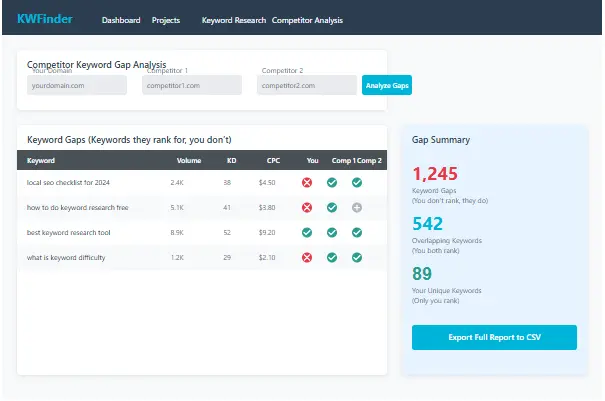Go to Projects in top navigation
Image resolution: width=605 pixels, height=401 pixels.
click(x=166, y=20)
